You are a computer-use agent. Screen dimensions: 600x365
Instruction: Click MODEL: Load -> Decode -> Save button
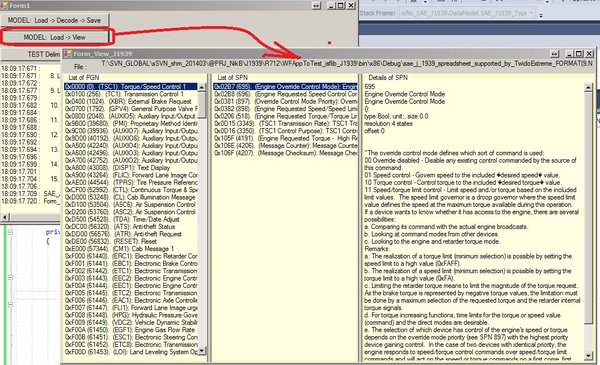(x=54, y=20)
